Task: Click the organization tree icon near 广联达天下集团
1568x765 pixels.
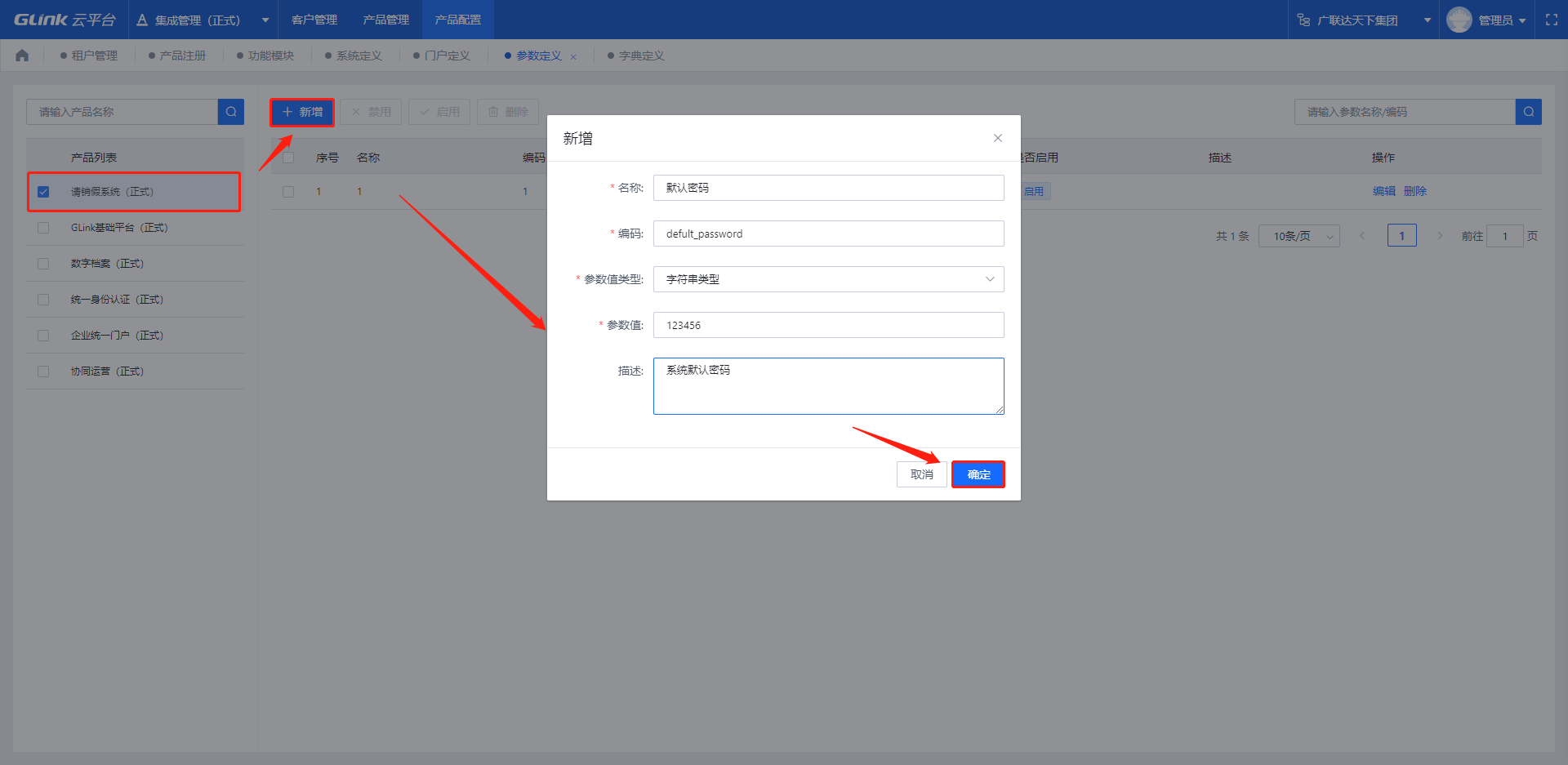Action: point(1304,20)
